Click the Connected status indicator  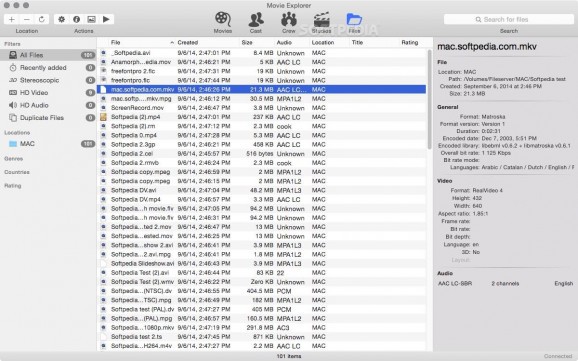click(x=558, y=356)
